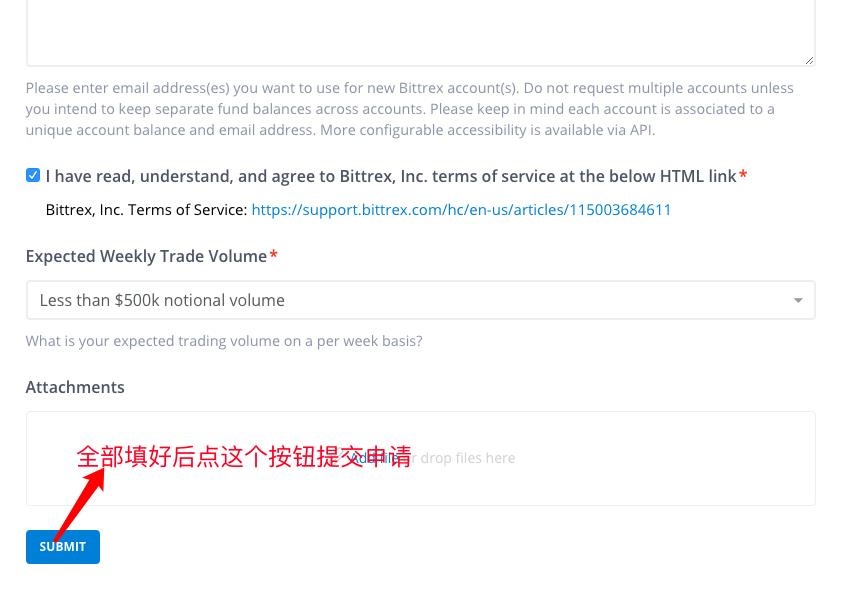Click the red required asterisk beside Trade Volume
855x597 pixels.
coord(273,256)
